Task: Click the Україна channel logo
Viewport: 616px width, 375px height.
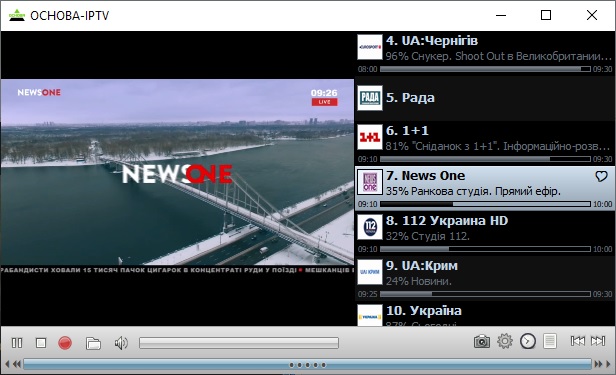Action: tap(370, 315)
